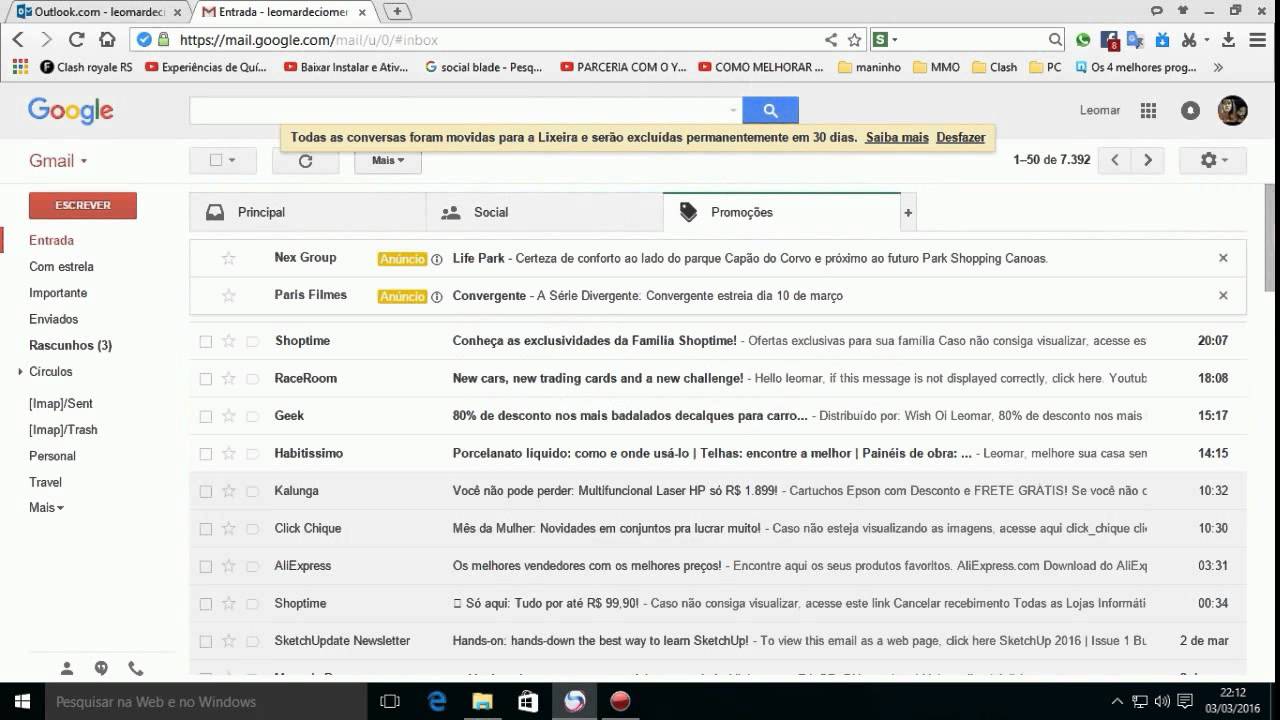The image size is (1280, 720).
Task: Dismiss the Nex Group ad
Action: [x=1223, y=258]
